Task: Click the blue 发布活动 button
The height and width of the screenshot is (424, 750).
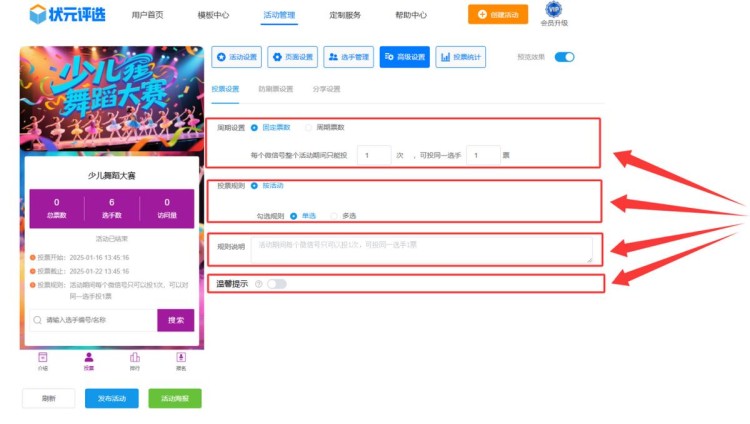Action: point(112,398)
